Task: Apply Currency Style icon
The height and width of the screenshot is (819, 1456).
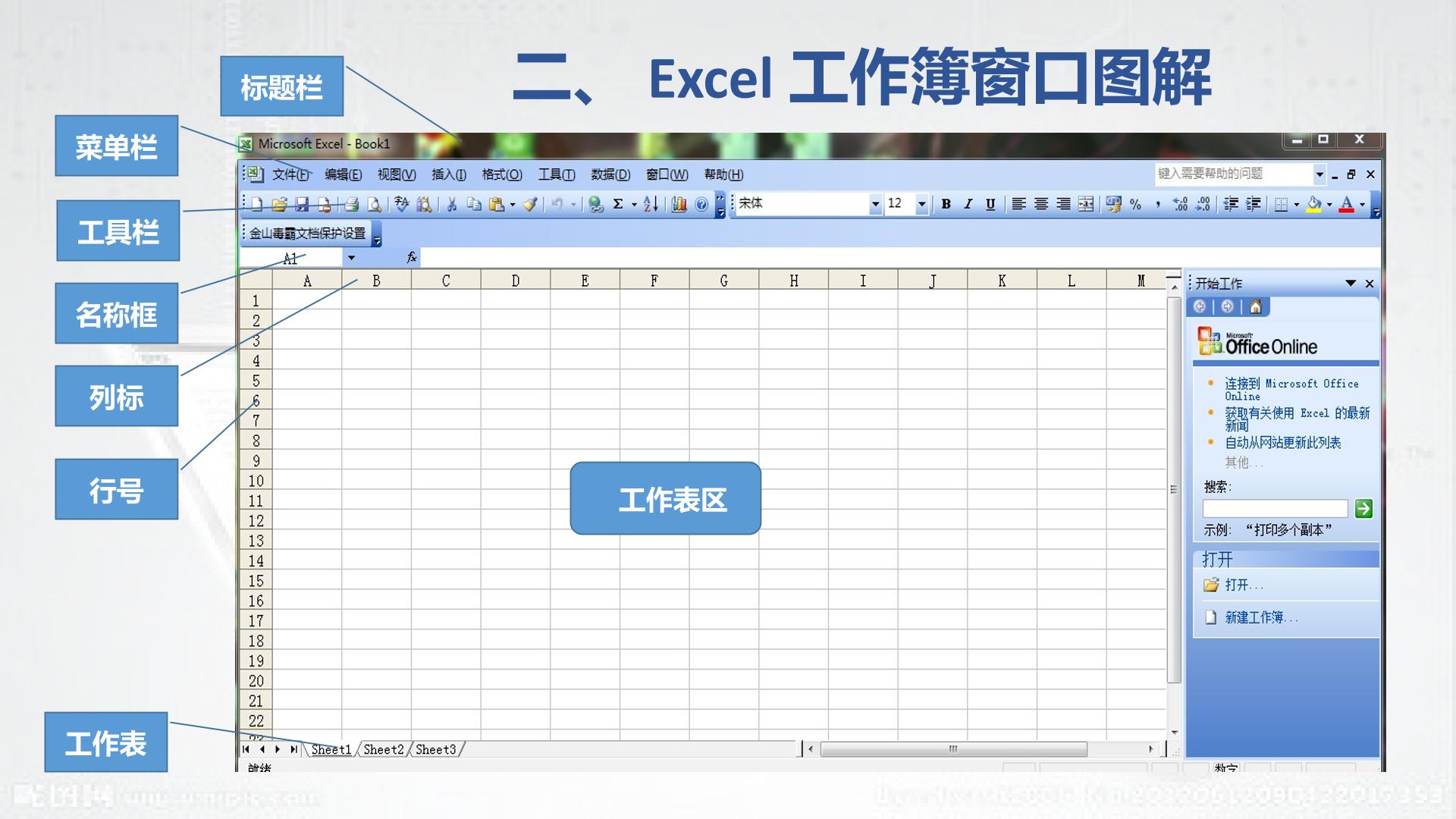Action: click(1113, 204)
